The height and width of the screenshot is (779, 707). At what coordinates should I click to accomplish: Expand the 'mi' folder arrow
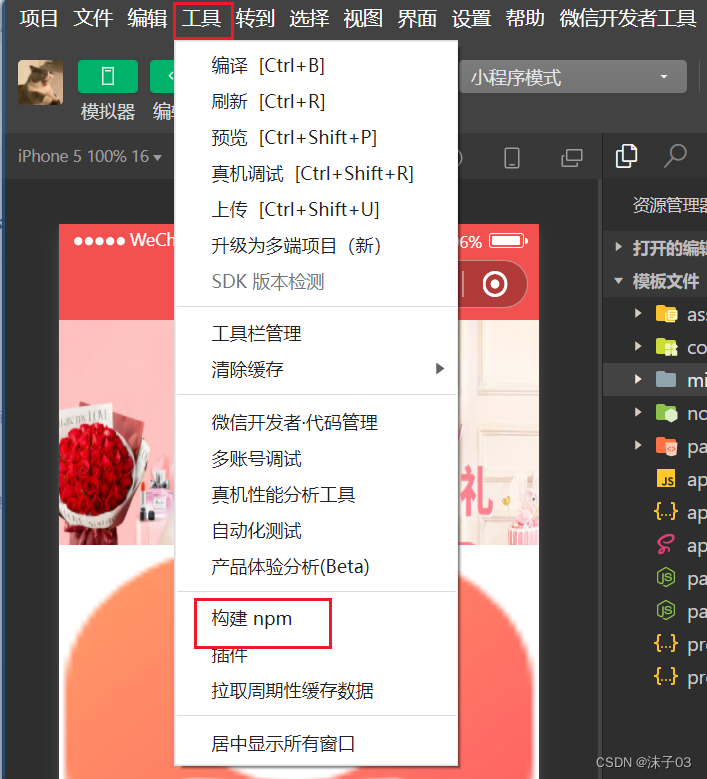click(638, 380)
